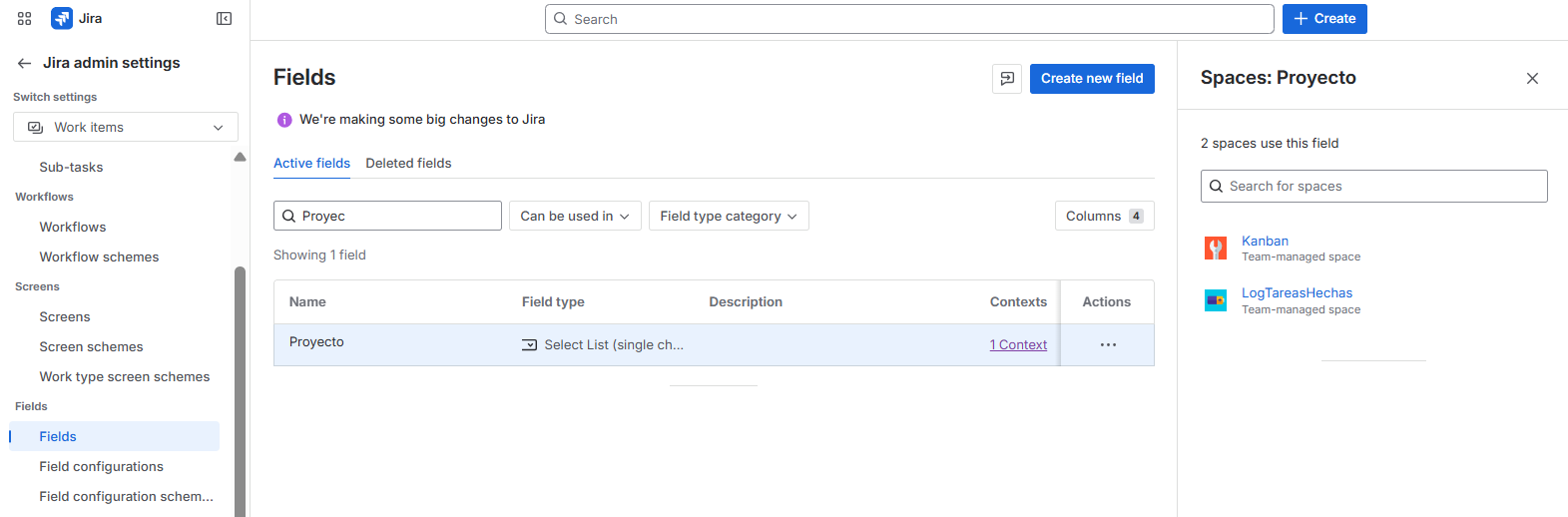
Task: Click the purple info icon in the banner
Action: [x=284, y=120]
